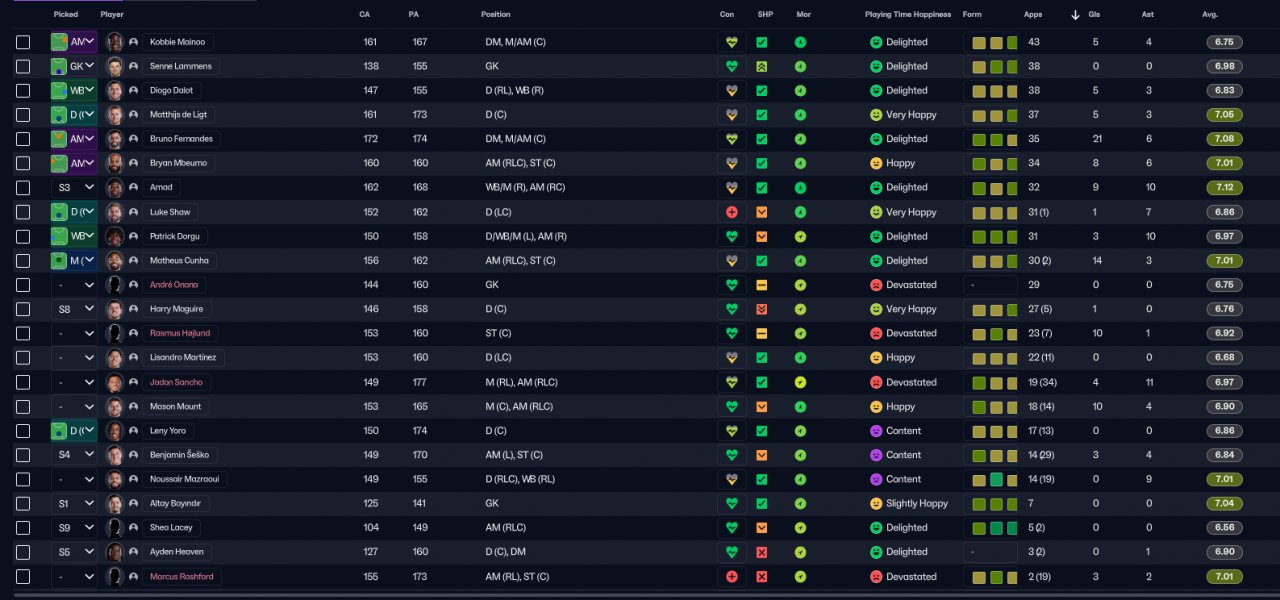Click Shea Lacey's 6.56 average rating badge
Screen dimensions: 1280x600
tap(1224, 527)
